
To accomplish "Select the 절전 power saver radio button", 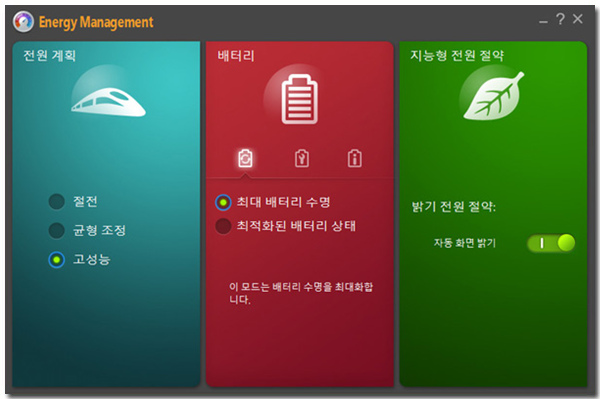I will pyautogui.click(x=57, y=202).
